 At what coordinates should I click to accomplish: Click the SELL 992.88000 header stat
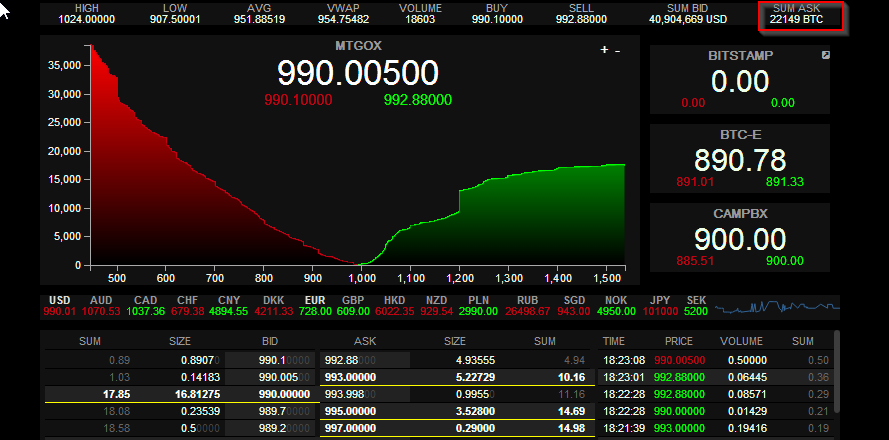pyautogui.click(x=581, y=14)
